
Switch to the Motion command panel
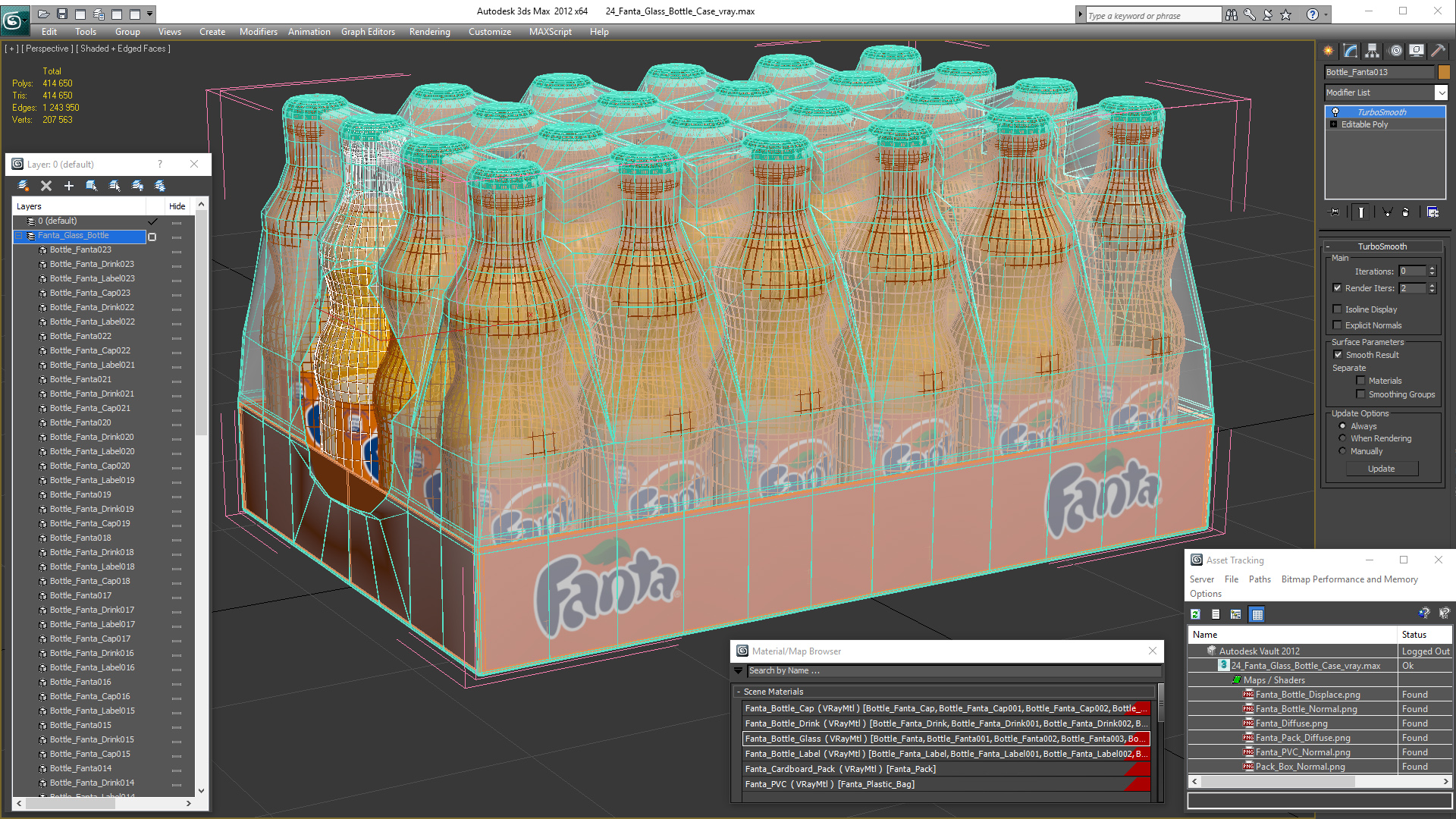(1395, 51)
